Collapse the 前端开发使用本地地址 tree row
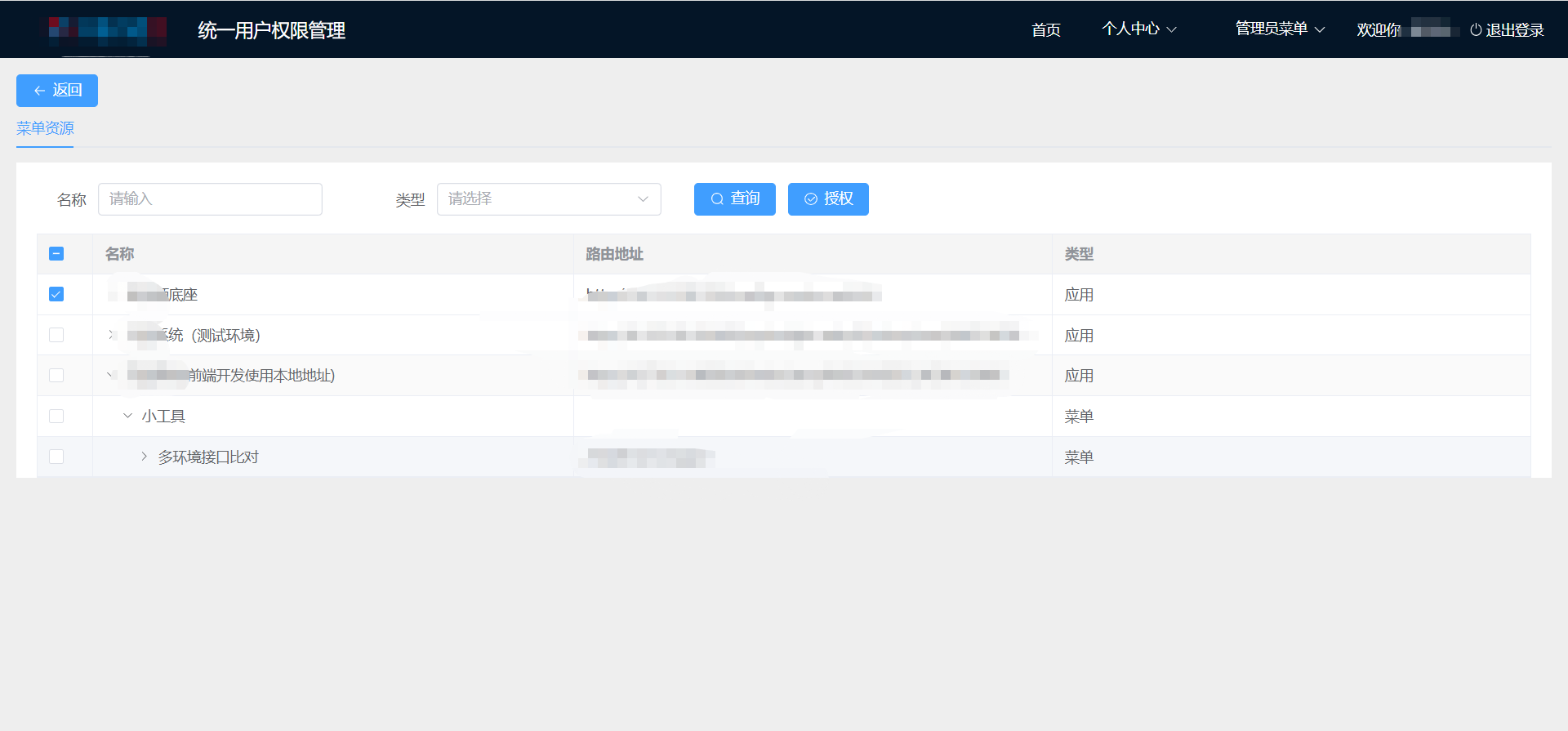The image size is (1568, 731). pos(111,375)
